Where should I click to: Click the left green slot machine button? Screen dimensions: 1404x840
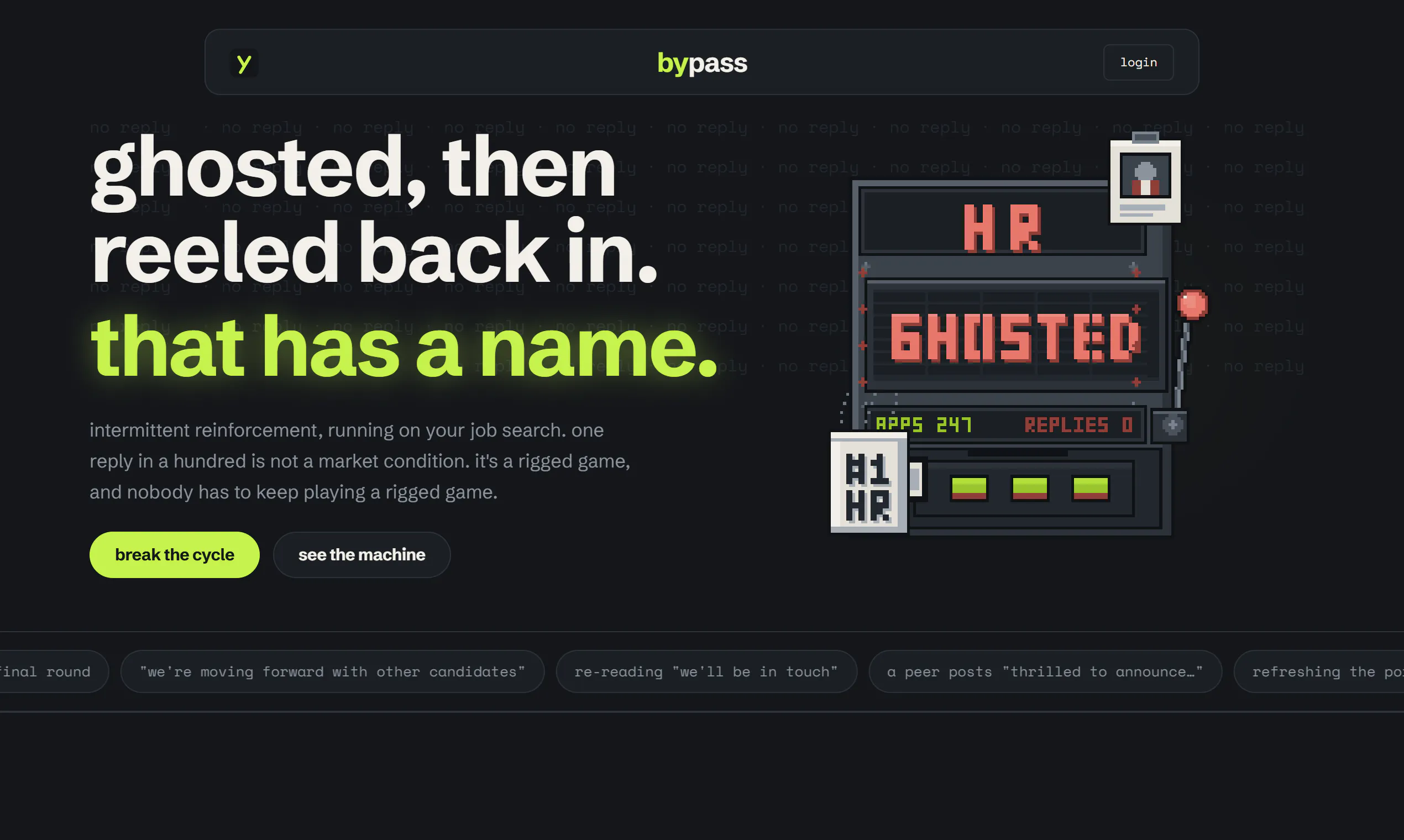(968, 488)
